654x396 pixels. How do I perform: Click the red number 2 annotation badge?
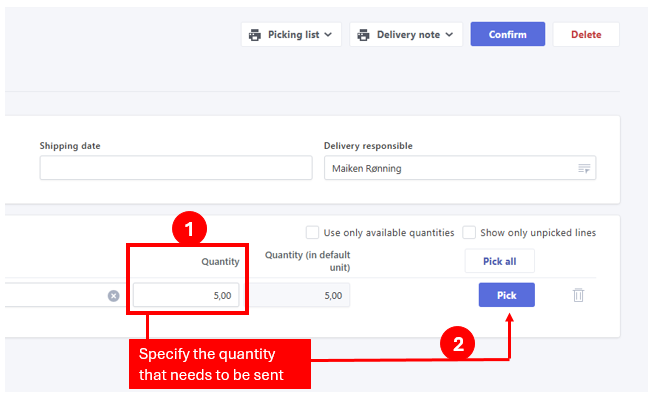point(458,344)
